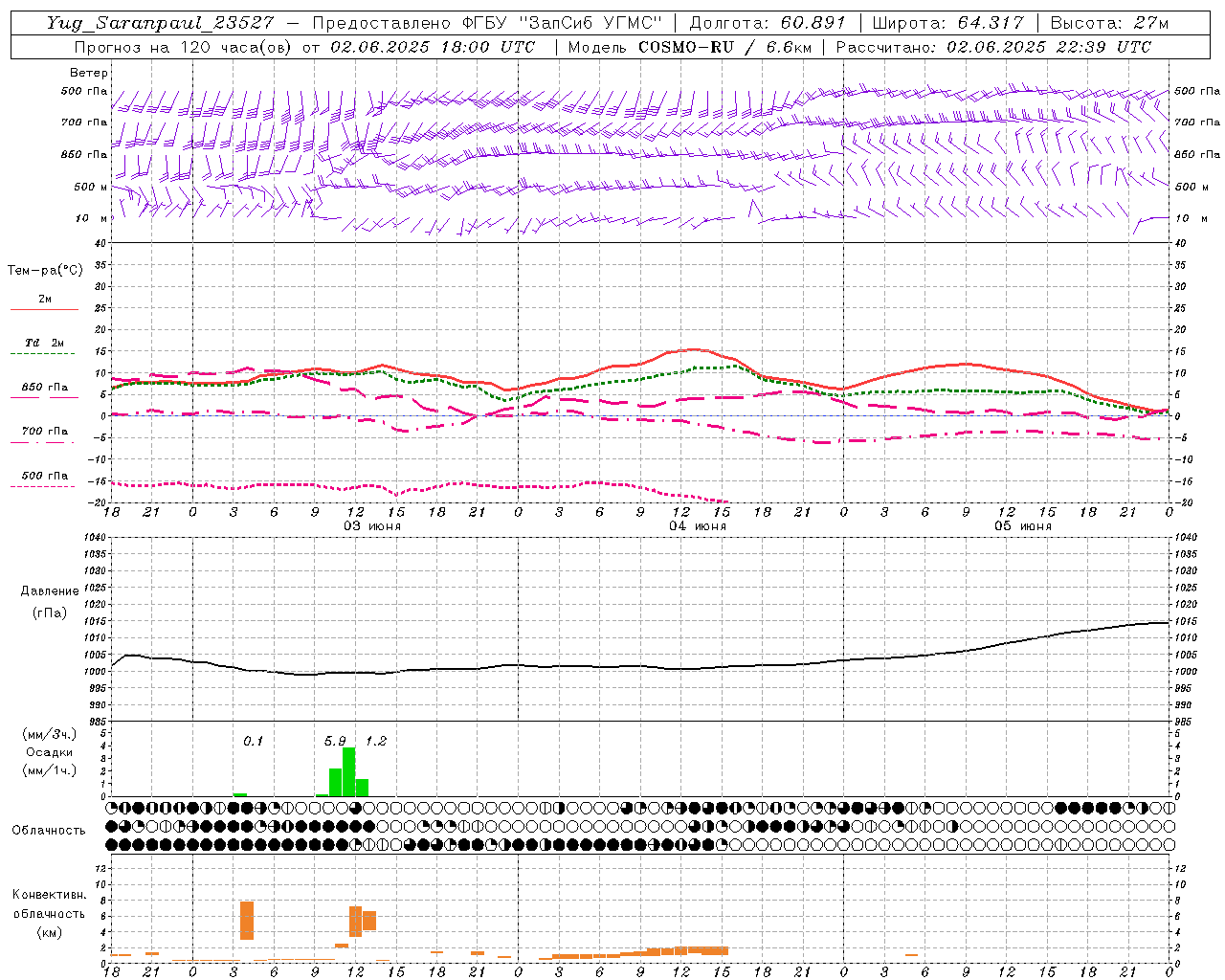1225x980 pixels.
Task: Click the Td 2м legend text
Action: point(44,342)
